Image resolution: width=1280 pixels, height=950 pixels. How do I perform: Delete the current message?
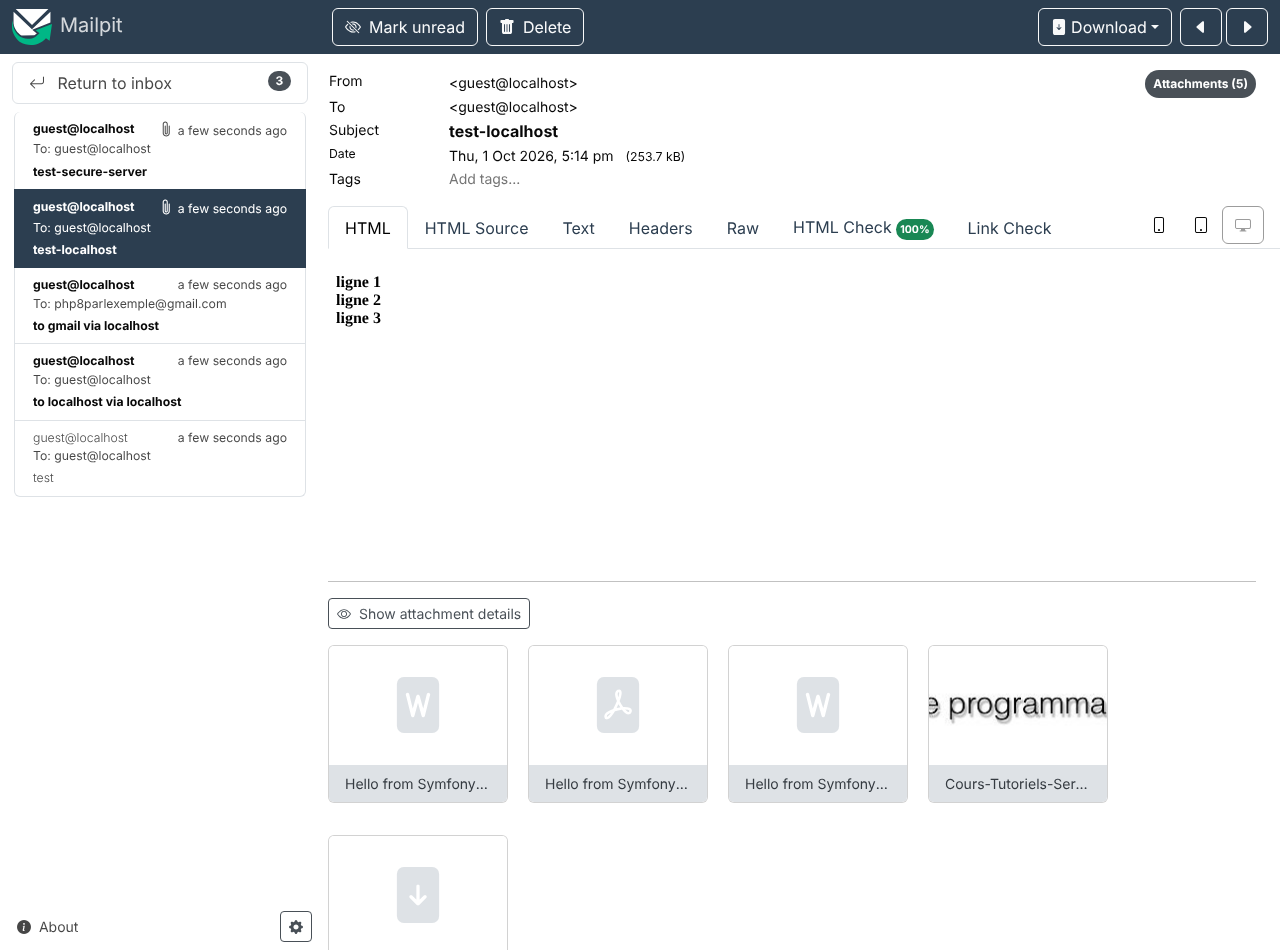pyautogui.click(x=535, y=27)
